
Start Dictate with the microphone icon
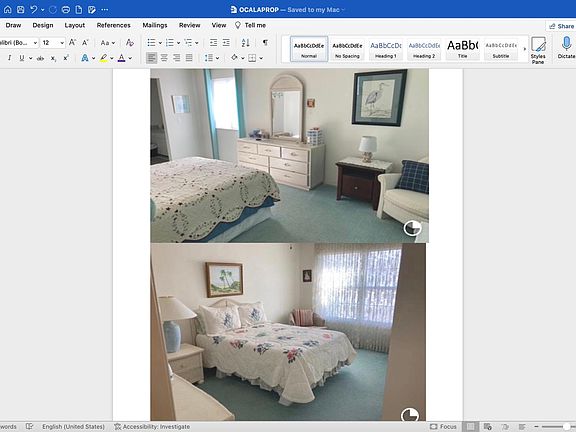[566, 48]
